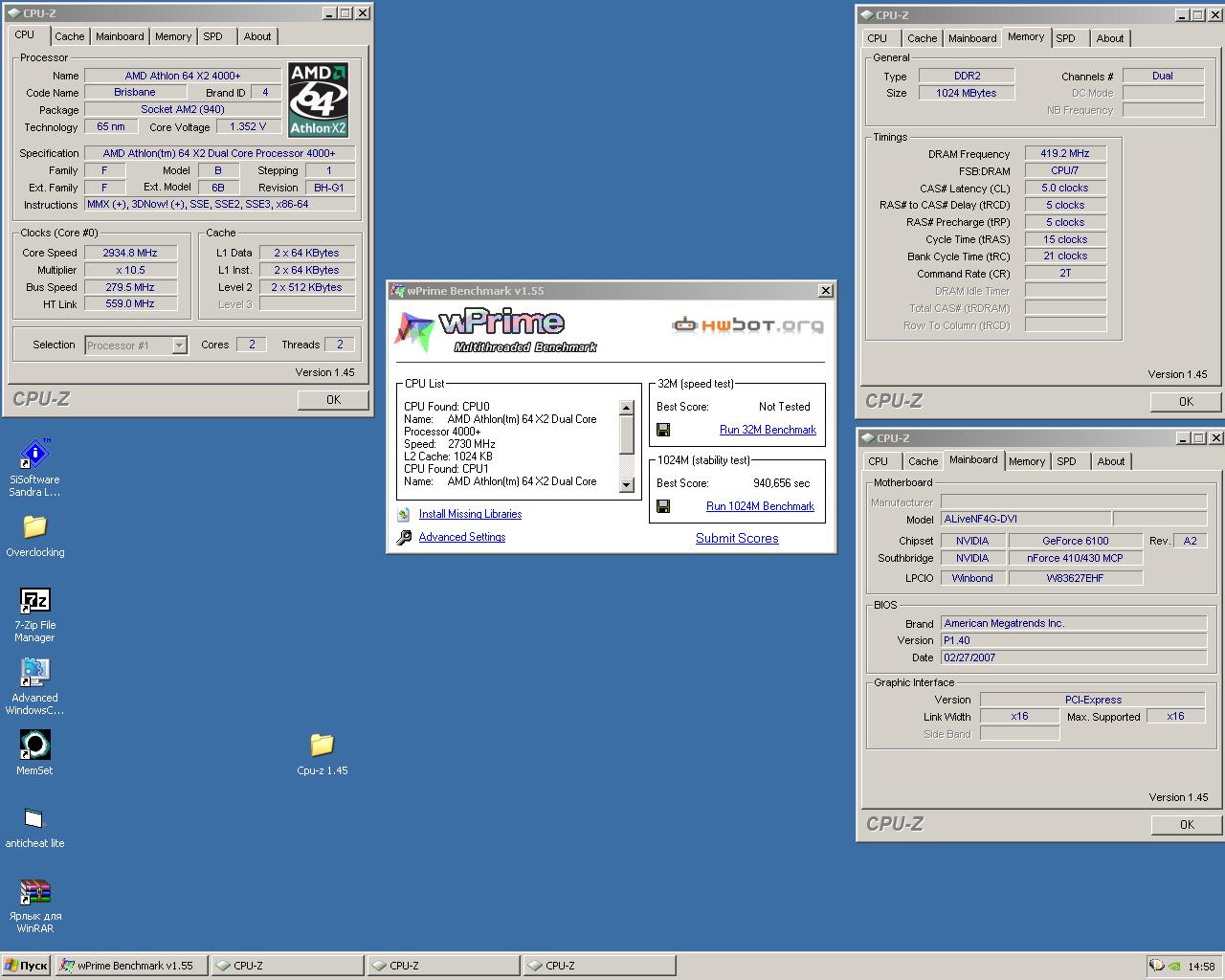Switch to Mainboard tab in CPU window
Viewport: 1225px width, 980px height.
tap(120, 36)
